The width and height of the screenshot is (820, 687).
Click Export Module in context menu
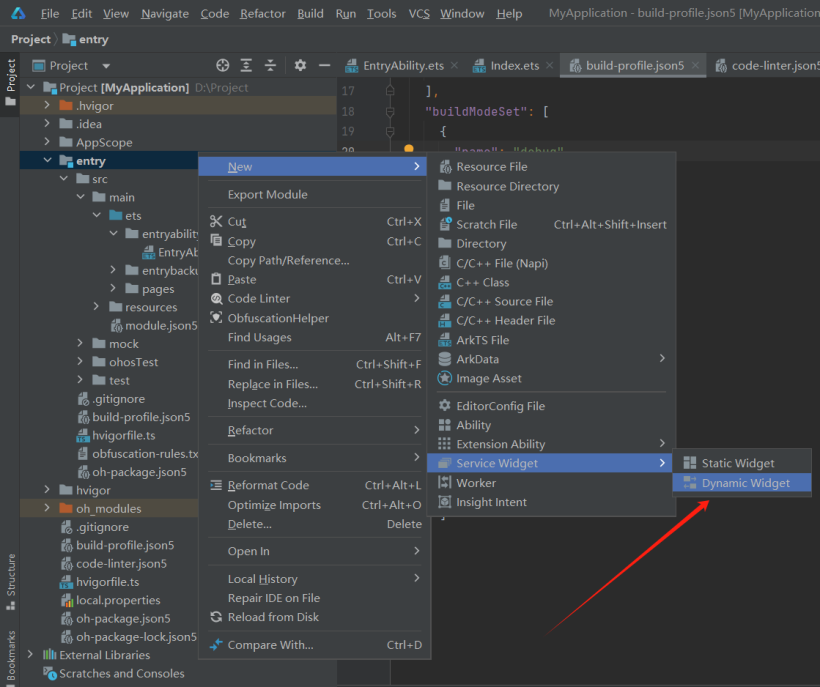[x=315, y=194]
